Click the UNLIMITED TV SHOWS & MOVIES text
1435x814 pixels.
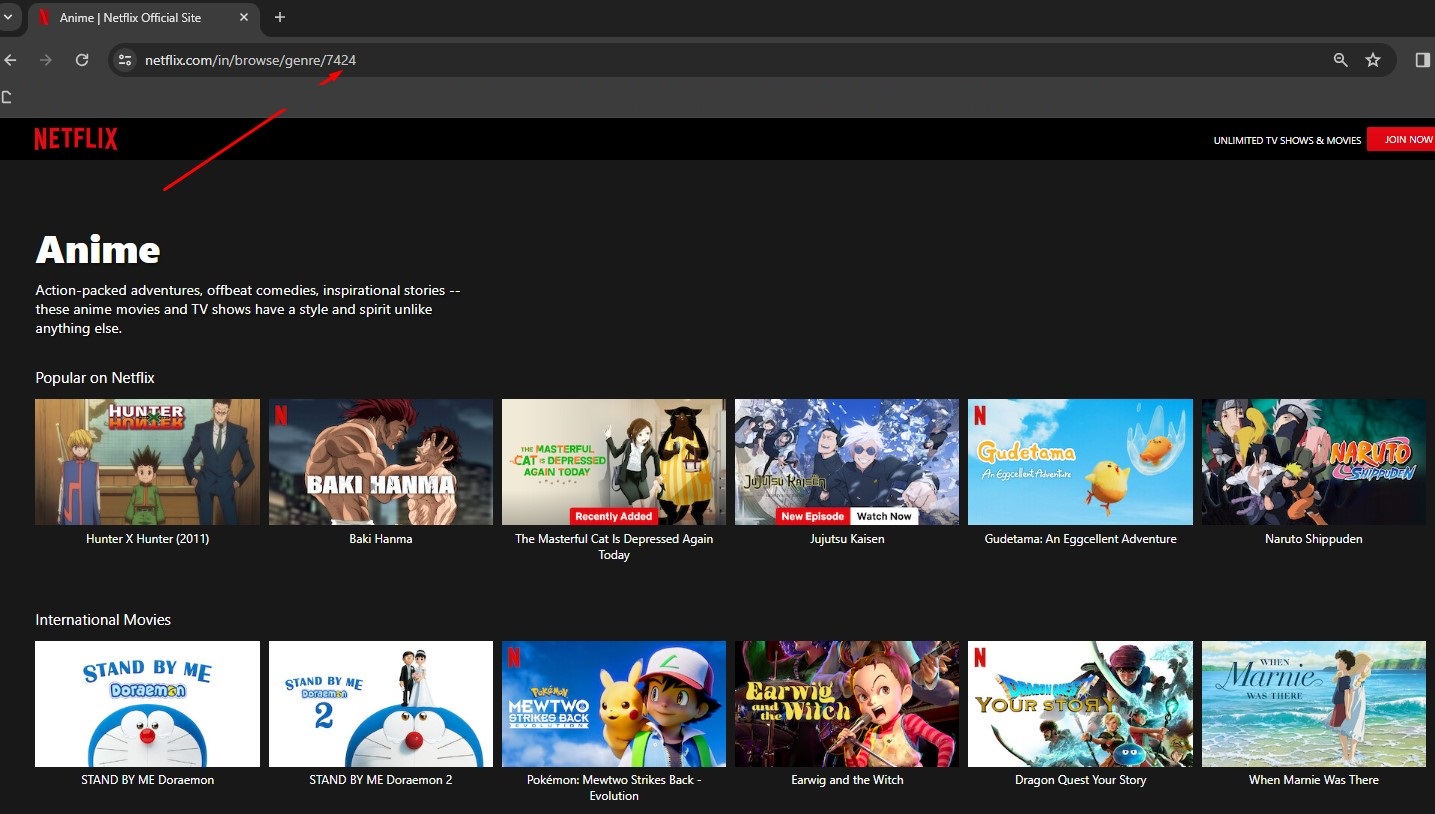pos(1287,140)
